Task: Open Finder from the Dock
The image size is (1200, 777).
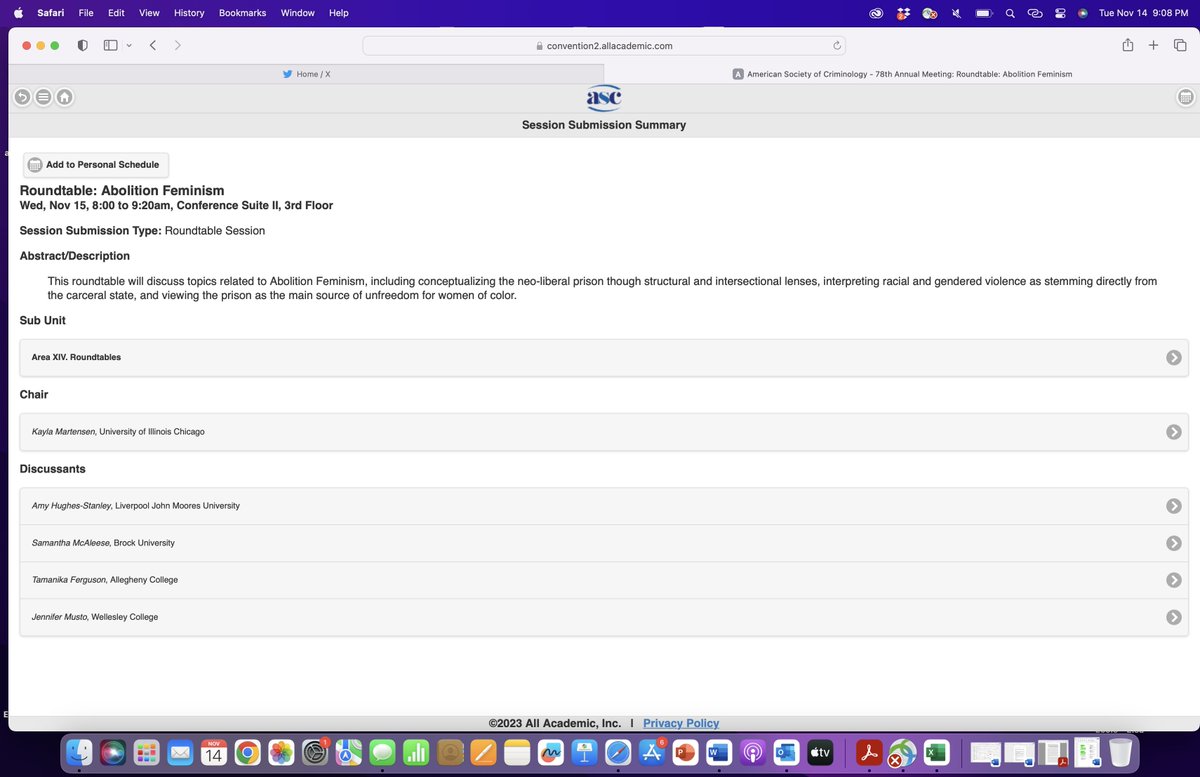Action: point(78,752)
